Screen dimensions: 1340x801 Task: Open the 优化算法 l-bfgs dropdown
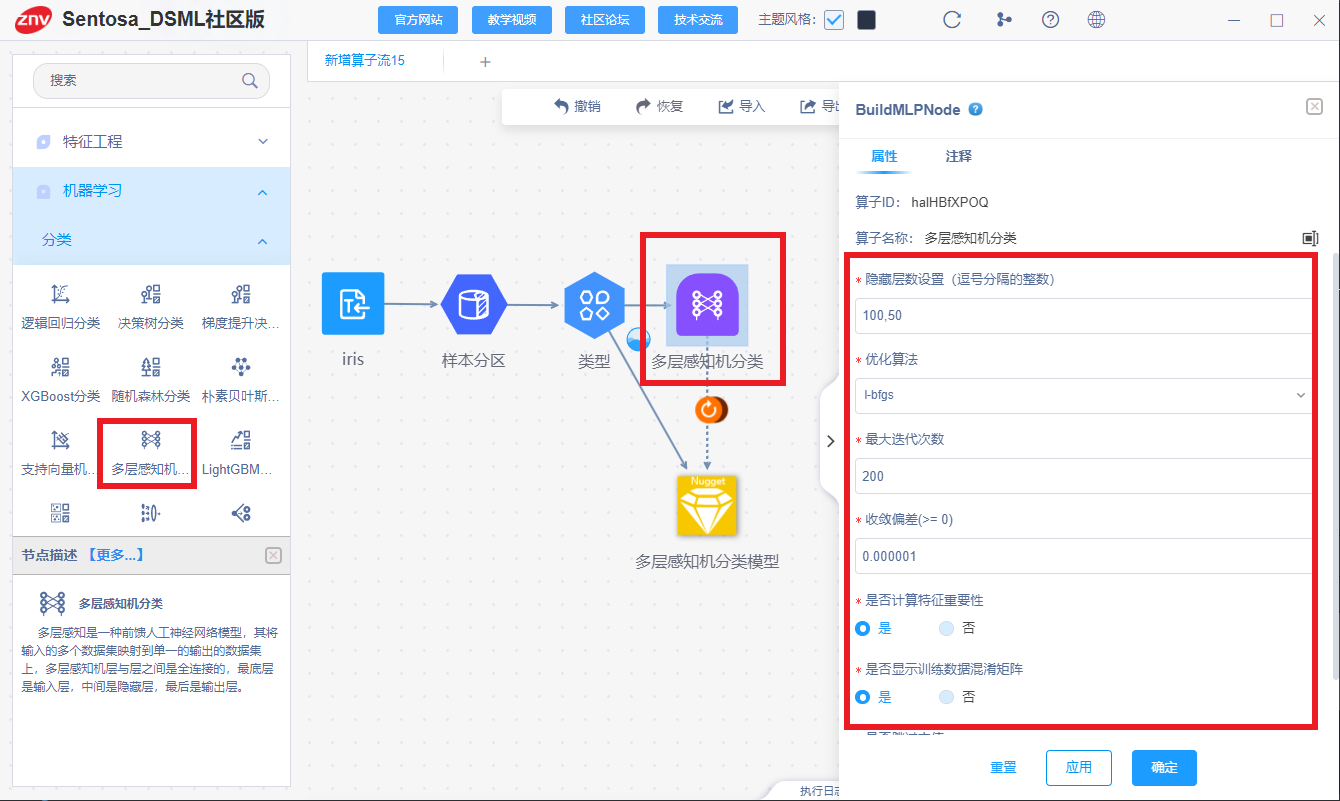coord(1084,395)
